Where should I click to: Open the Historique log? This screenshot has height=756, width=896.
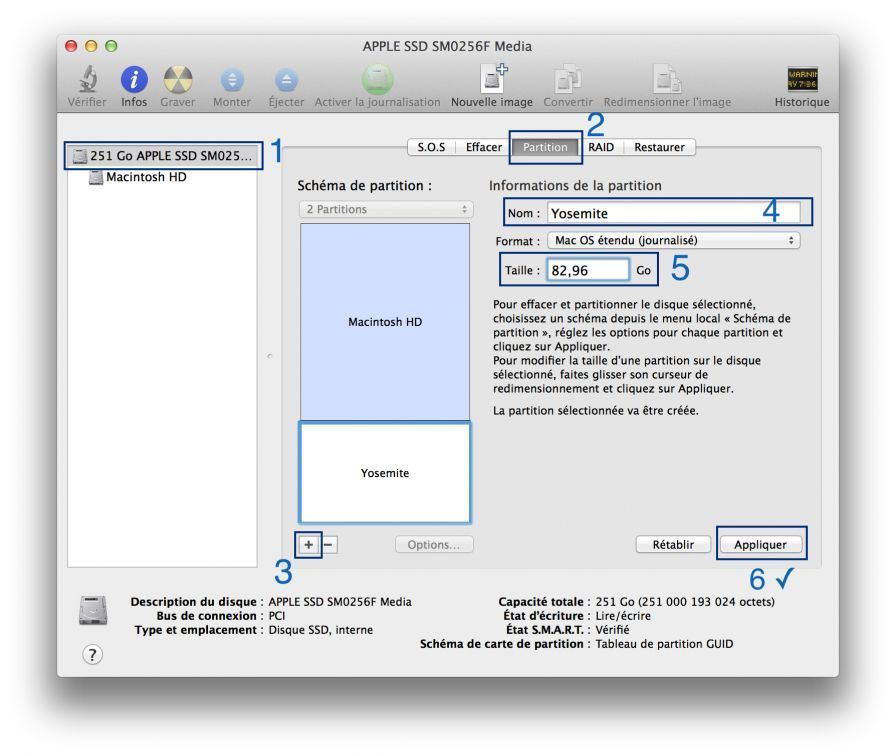tap(802, 79)
